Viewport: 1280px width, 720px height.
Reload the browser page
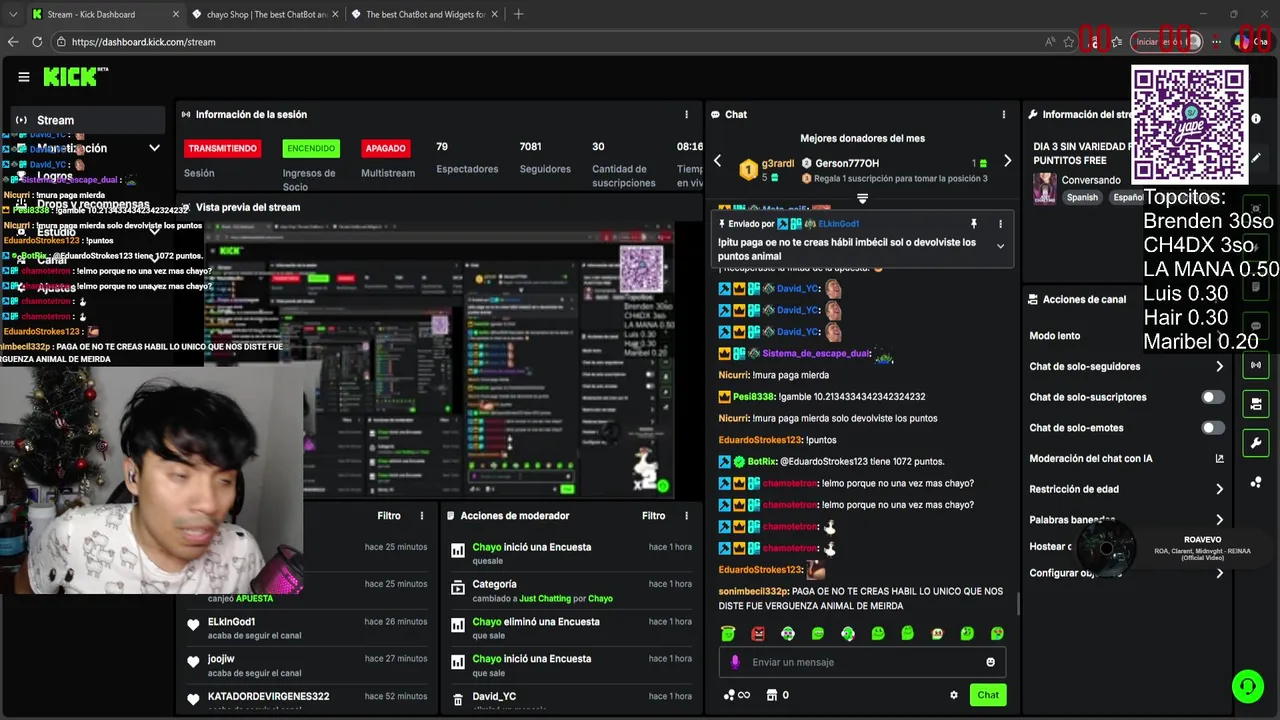(37, 42)
